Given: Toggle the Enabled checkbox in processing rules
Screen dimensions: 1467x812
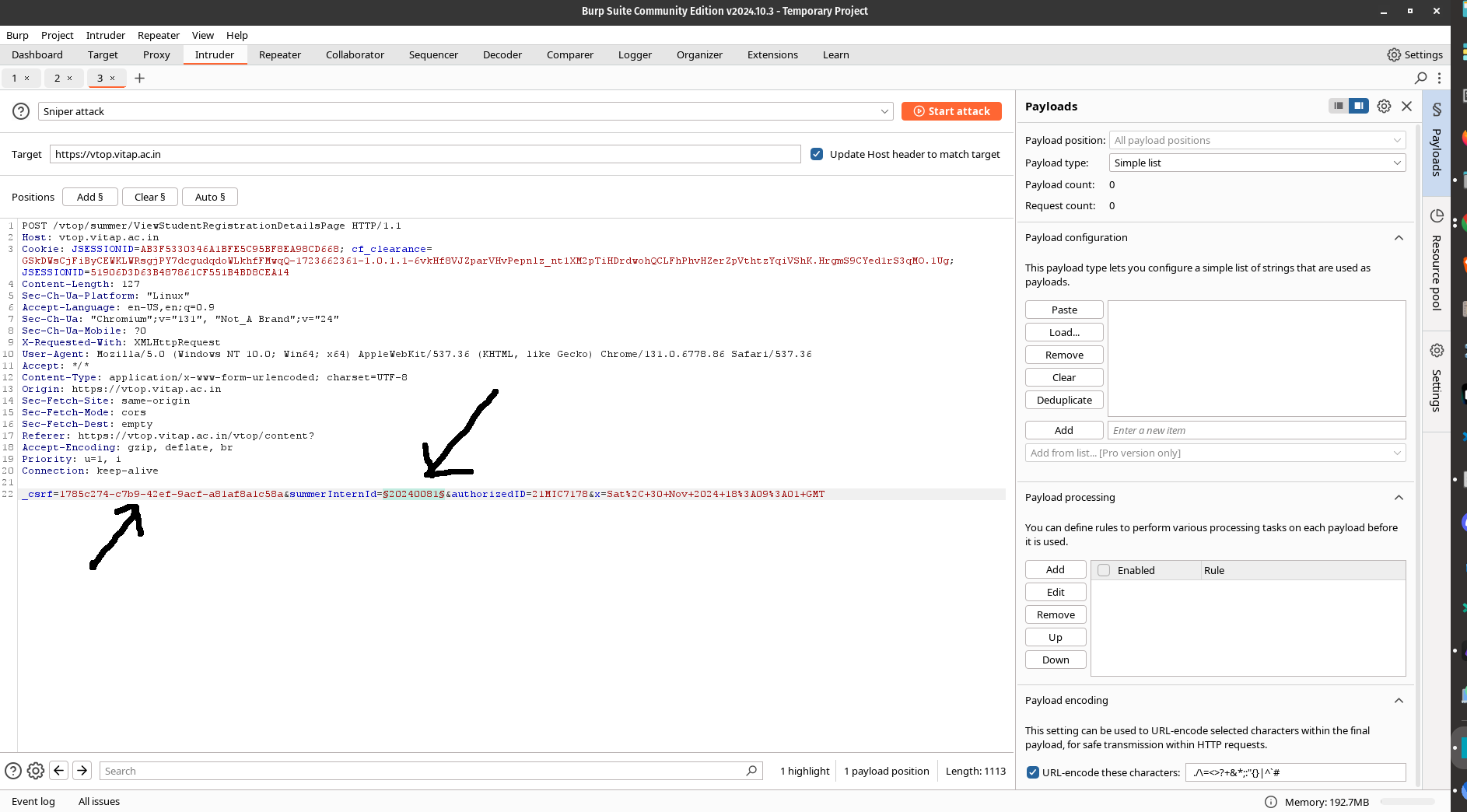Looking at the screenshot, I should point(1104,570).
